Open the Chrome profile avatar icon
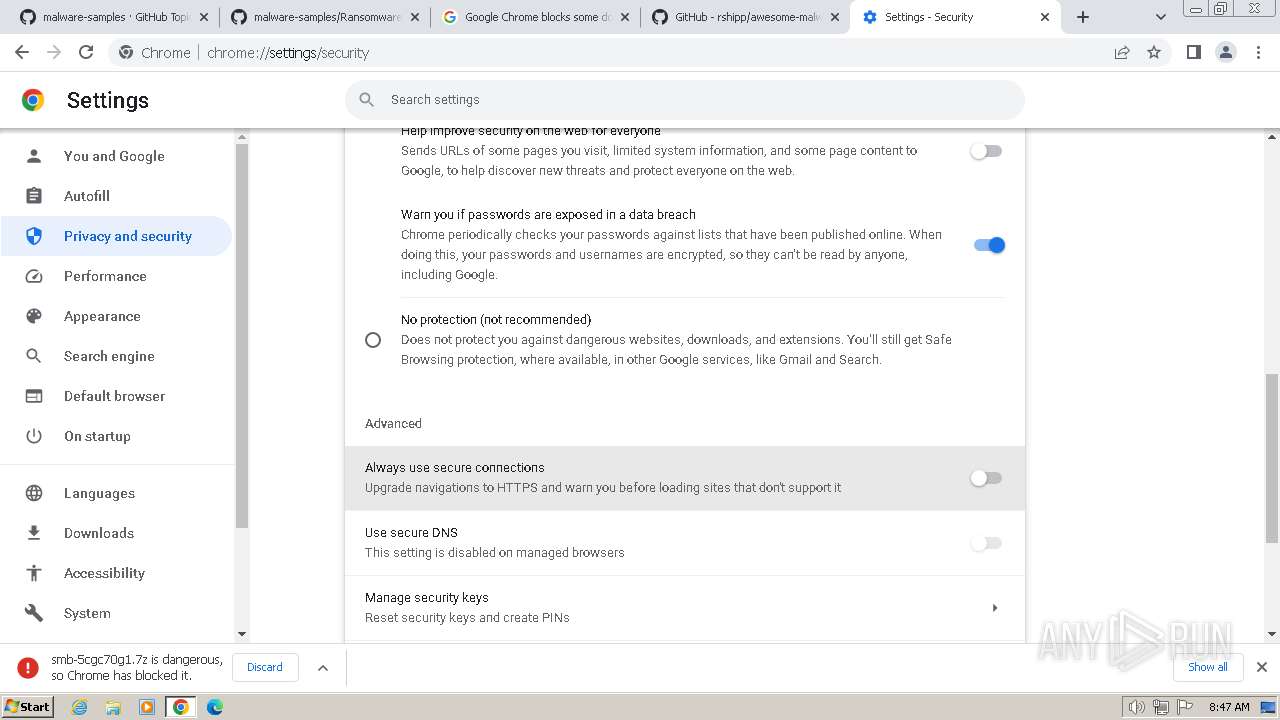The image size is (1280, 720). point(1225,53)
